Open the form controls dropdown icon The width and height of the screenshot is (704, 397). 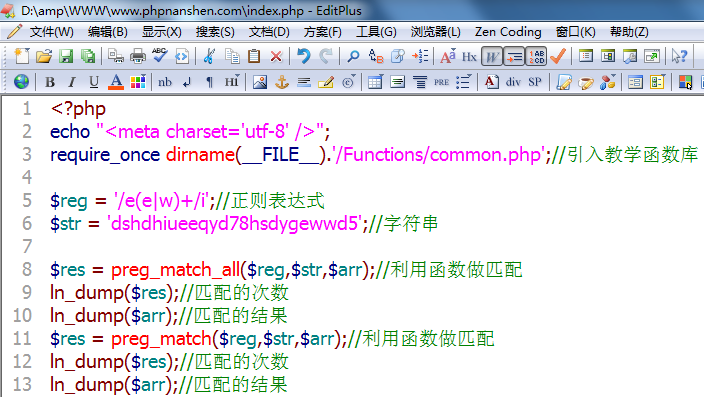(657, 82)
